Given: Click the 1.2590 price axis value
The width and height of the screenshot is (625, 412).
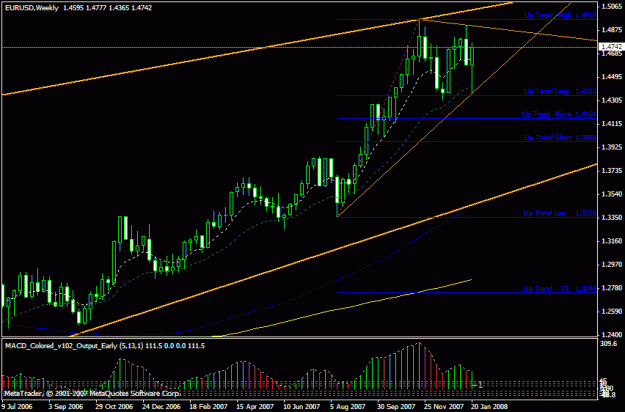Looking at the screenshot, I should click(x=612, y=311).
